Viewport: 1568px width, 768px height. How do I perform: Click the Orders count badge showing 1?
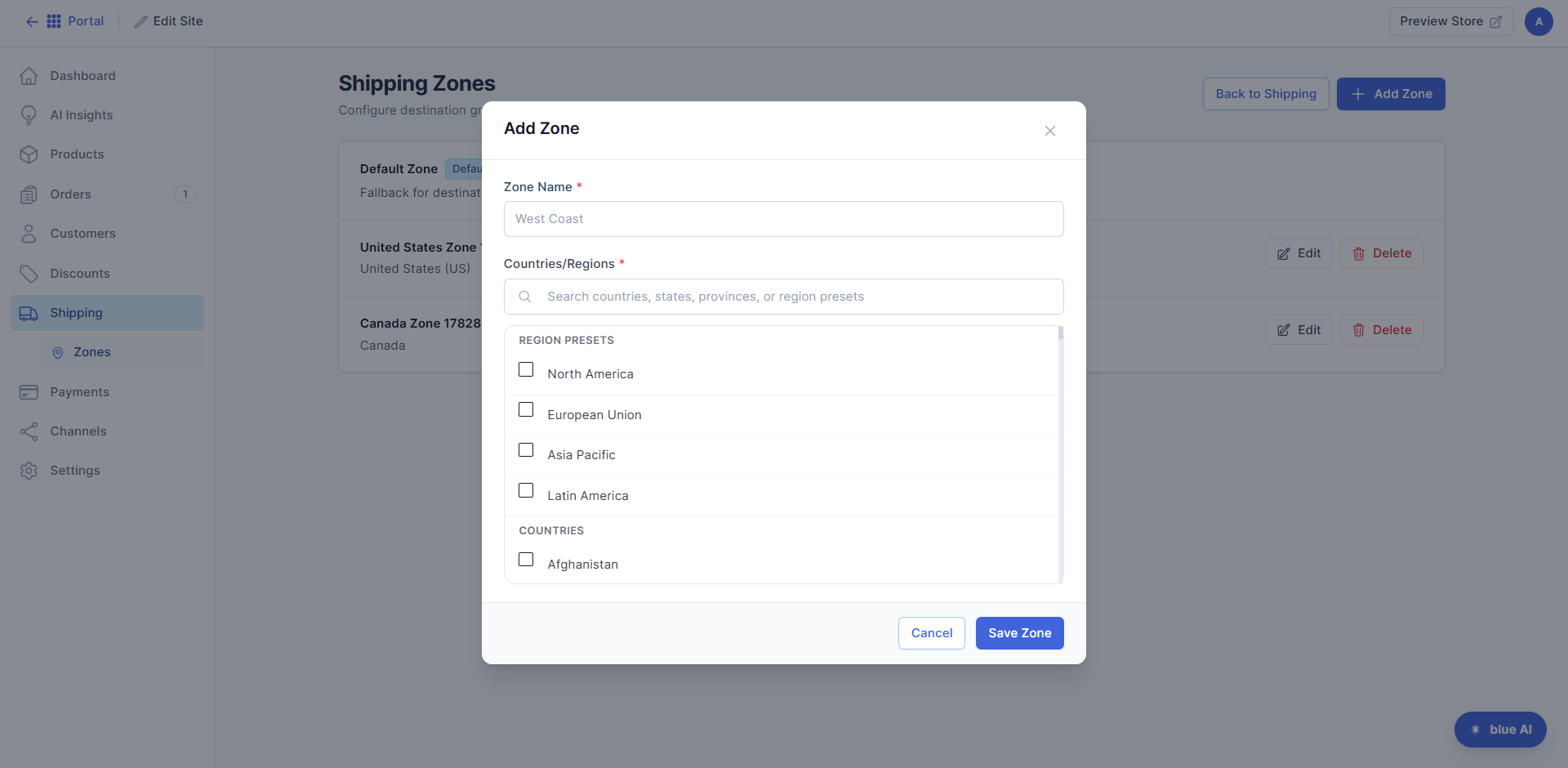pos(185,194)
